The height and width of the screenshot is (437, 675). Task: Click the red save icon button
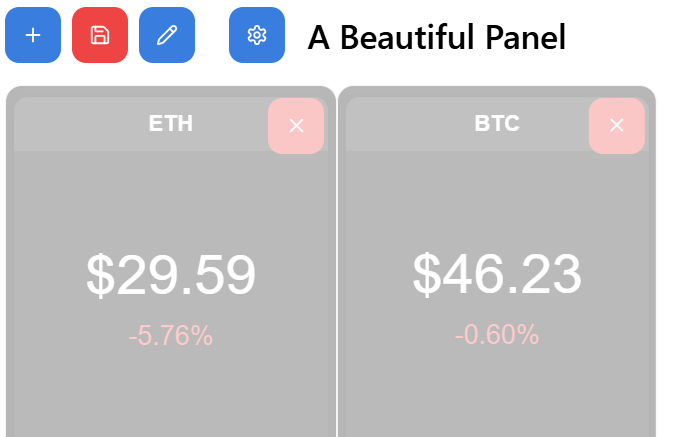click(x=100, y=35)
